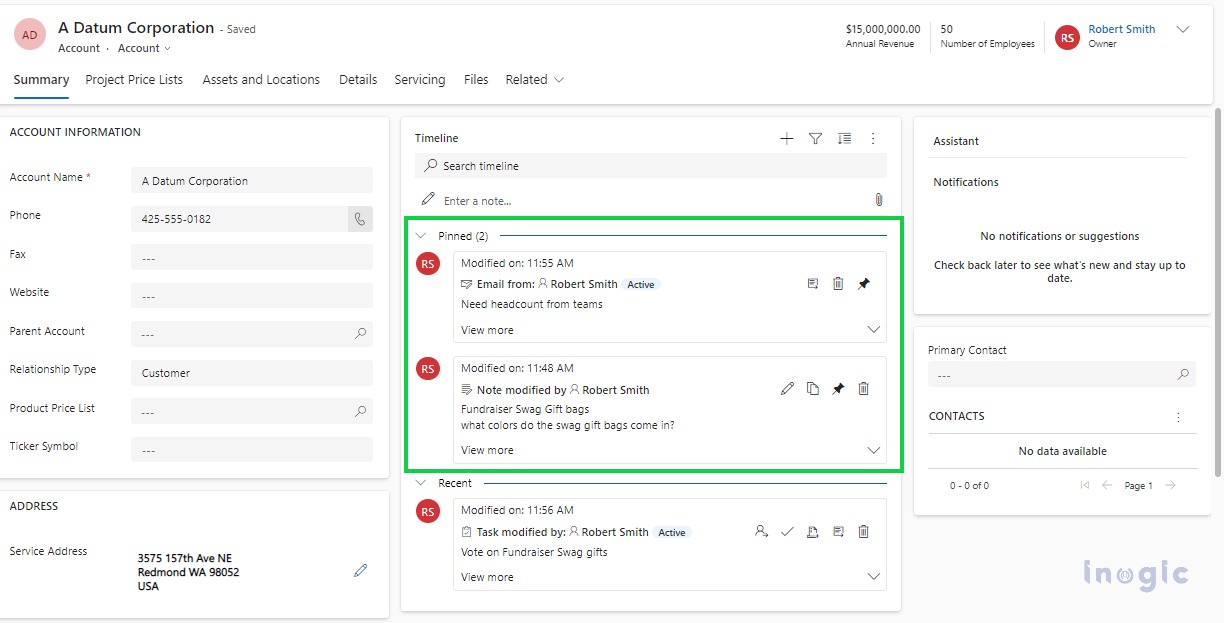Expand the Vote on Fundraiser task chevron
Screen dimensions: 1224x623
point(873,577)
